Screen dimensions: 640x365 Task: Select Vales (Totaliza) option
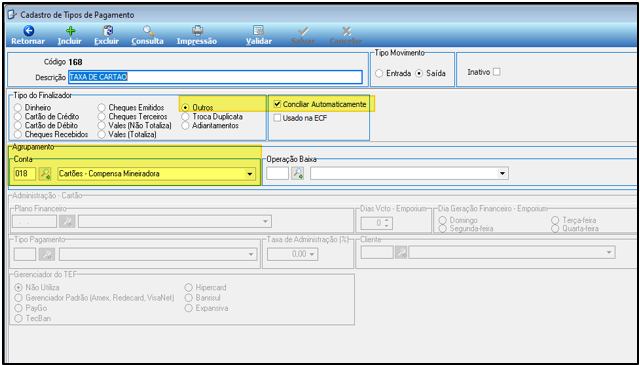click(101, 134)
